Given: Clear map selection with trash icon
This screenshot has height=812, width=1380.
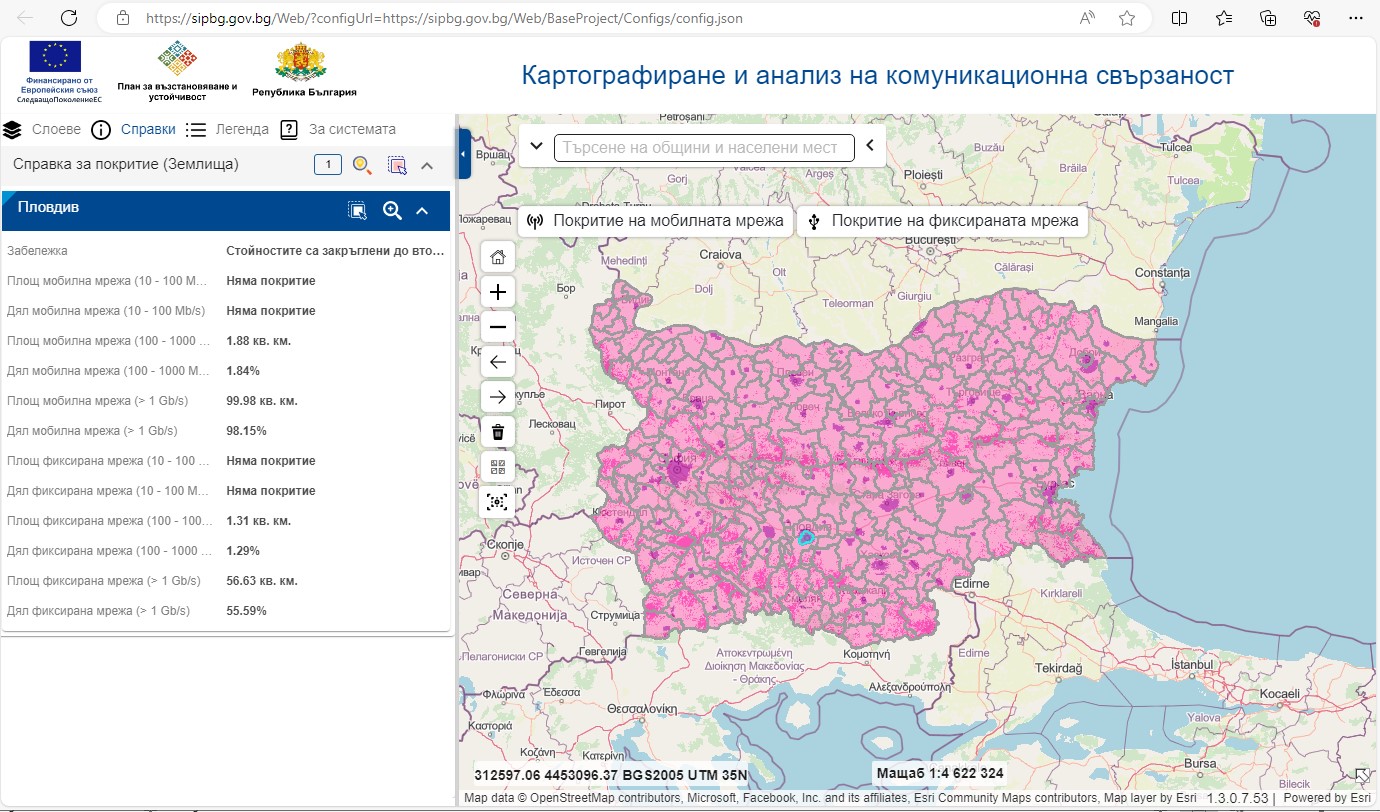Looking at the screenshot, I should click(498, 432).
